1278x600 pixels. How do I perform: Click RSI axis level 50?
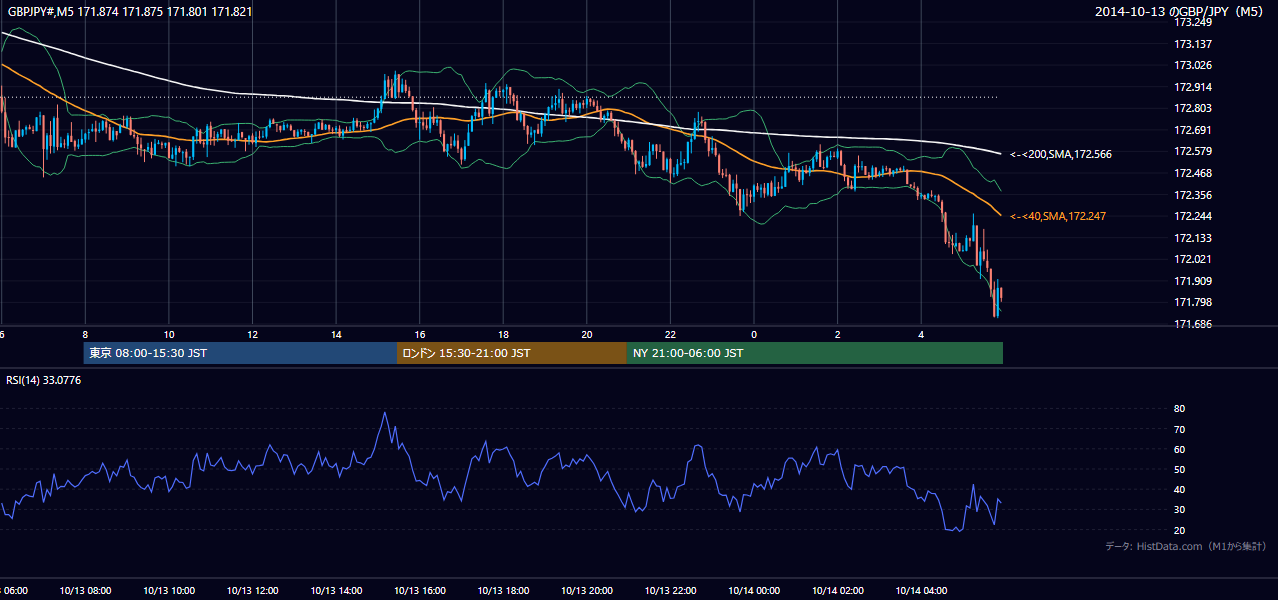[x=1179, y=469]
